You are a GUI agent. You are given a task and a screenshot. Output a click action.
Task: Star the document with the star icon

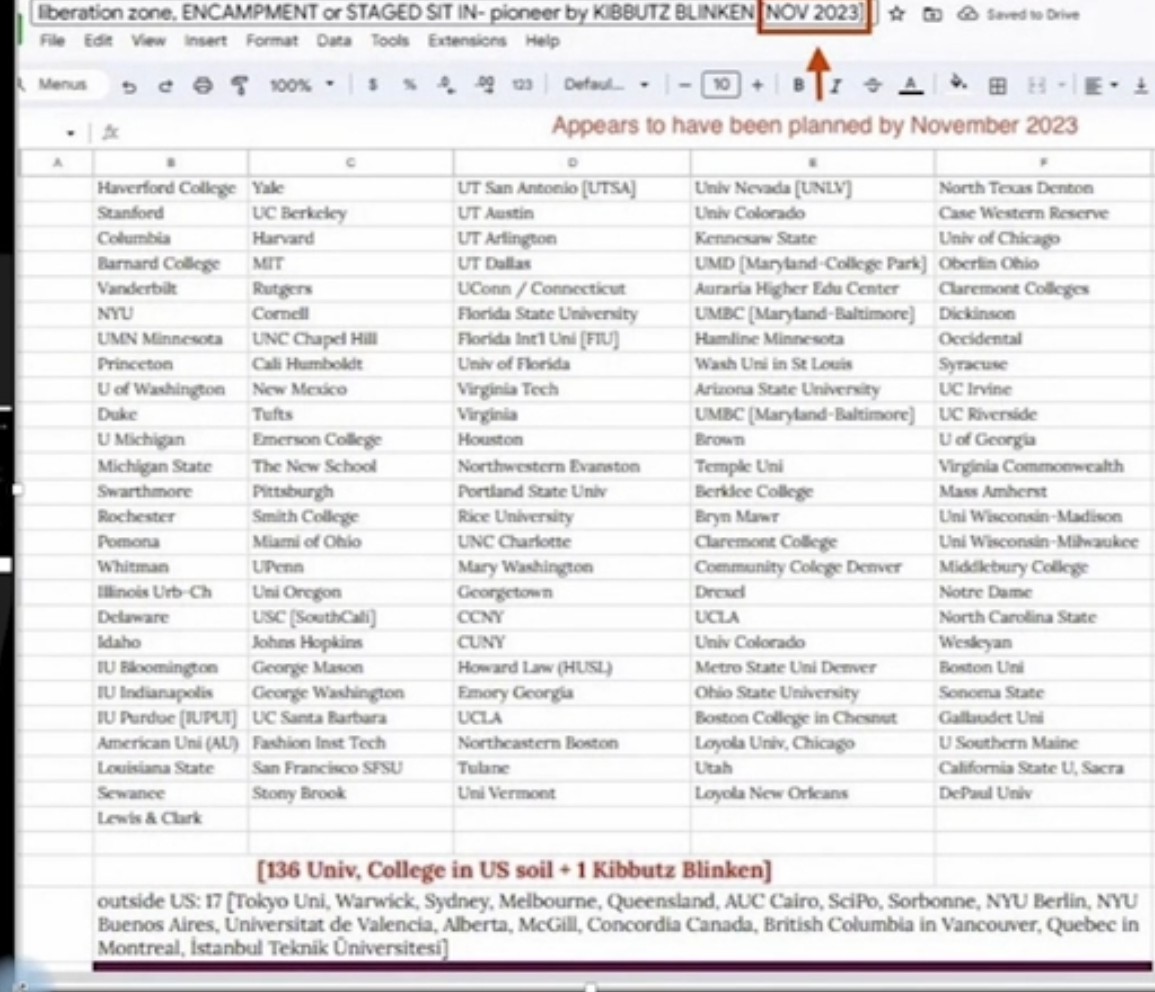896,14
